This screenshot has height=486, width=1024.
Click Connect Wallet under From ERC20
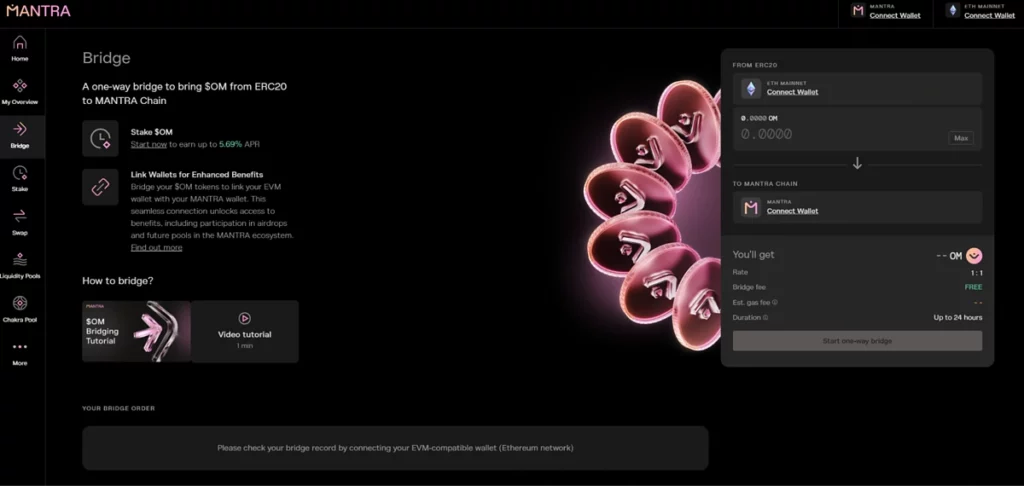(792, 92)
